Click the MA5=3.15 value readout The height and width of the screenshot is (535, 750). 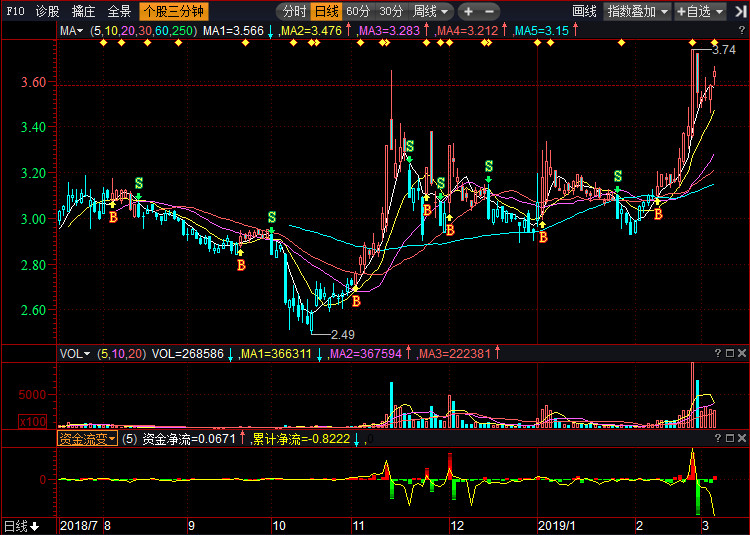tap(542, 31)
